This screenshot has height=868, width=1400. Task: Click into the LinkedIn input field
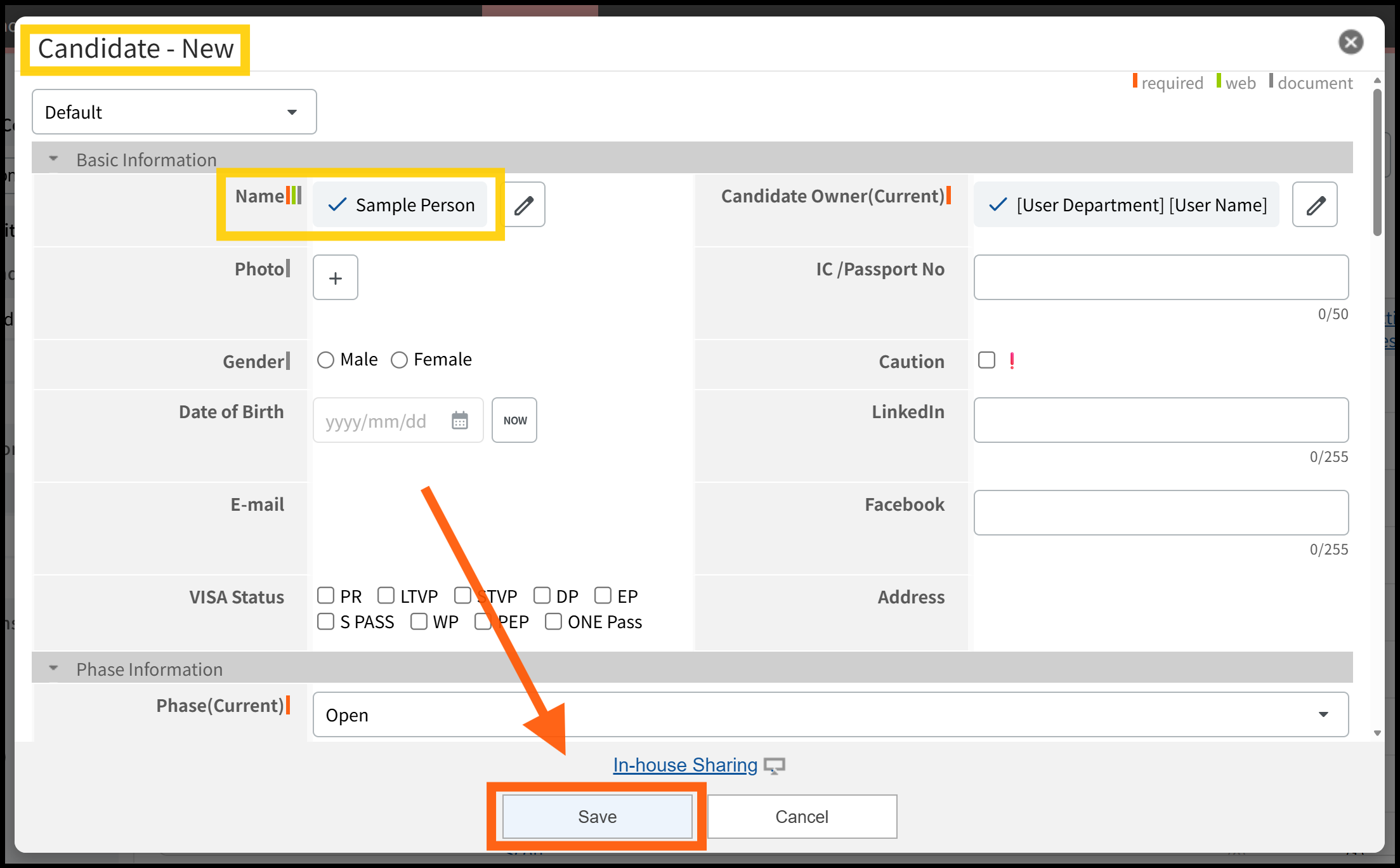[1161, 421]
